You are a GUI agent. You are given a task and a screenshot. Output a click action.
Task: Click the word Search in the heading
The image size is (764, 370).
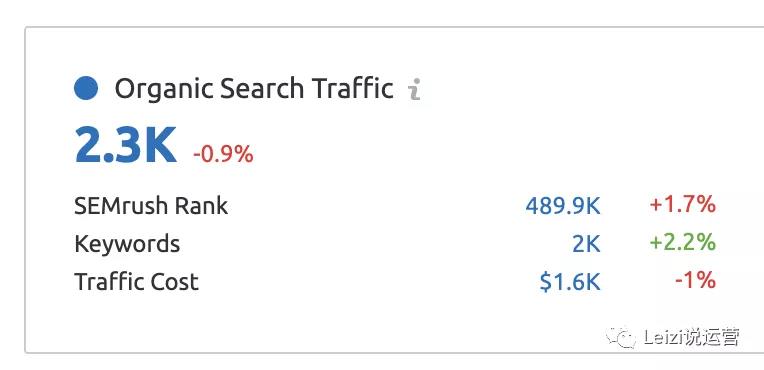point(262,88)
